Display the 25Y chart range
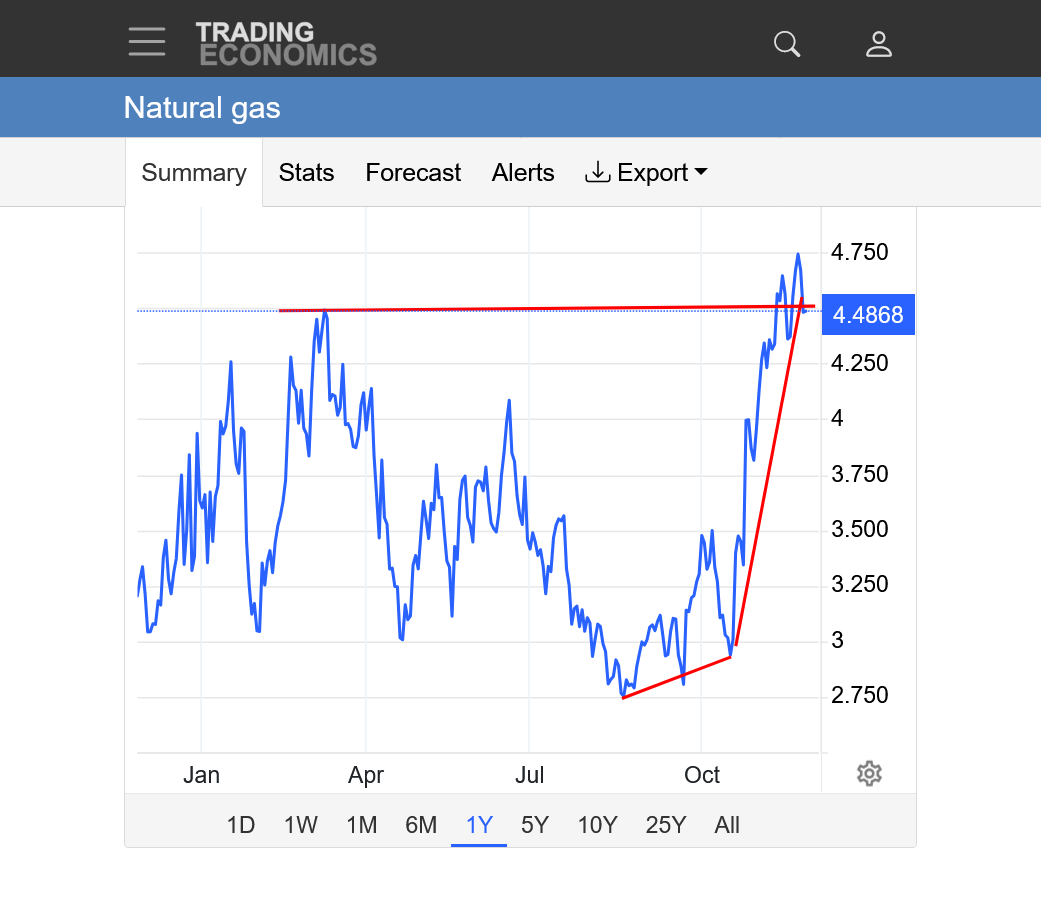Viewport: 1041px width, 901px height. (665, 825)
